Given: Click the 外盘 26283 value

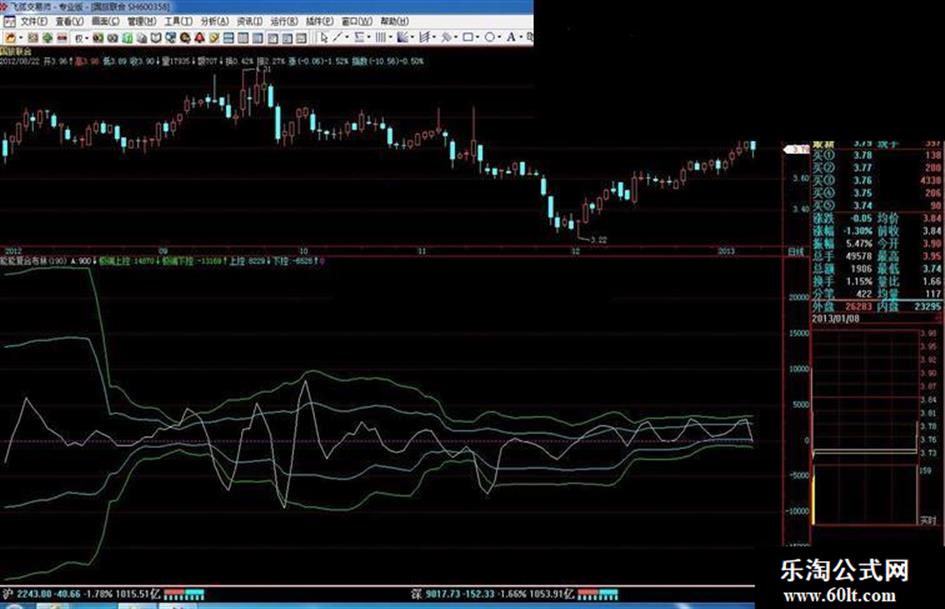Looking at the screenshot, I should point(859,306).
